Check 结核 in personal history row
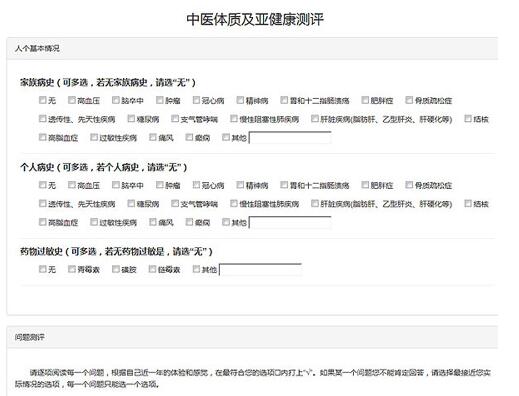519x396 pixels. [468, 203]
